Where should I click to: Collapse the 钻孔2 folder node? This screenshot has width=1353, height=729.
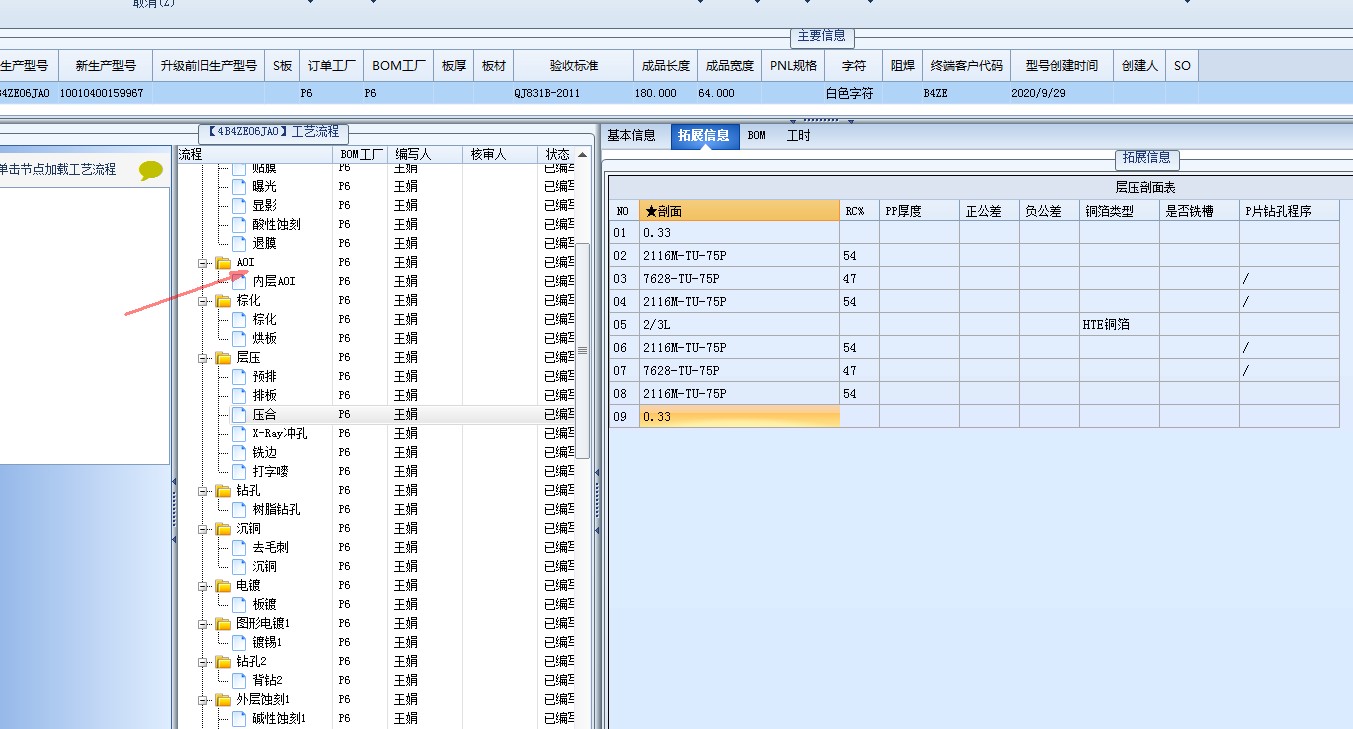point(204,662)
